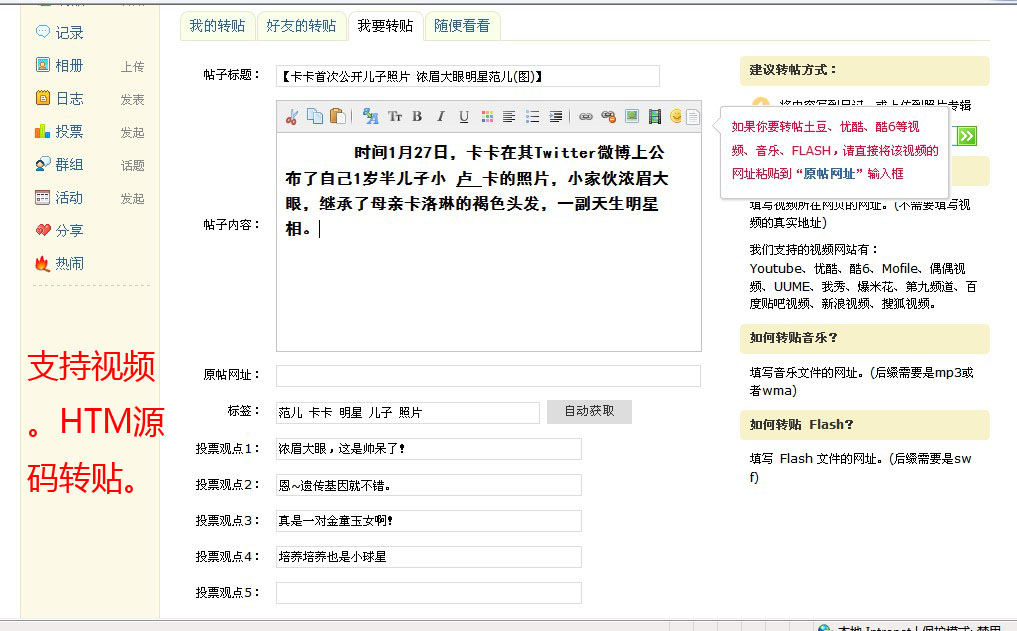Insert a hyperlink with the chain icon

coord(586,117)
